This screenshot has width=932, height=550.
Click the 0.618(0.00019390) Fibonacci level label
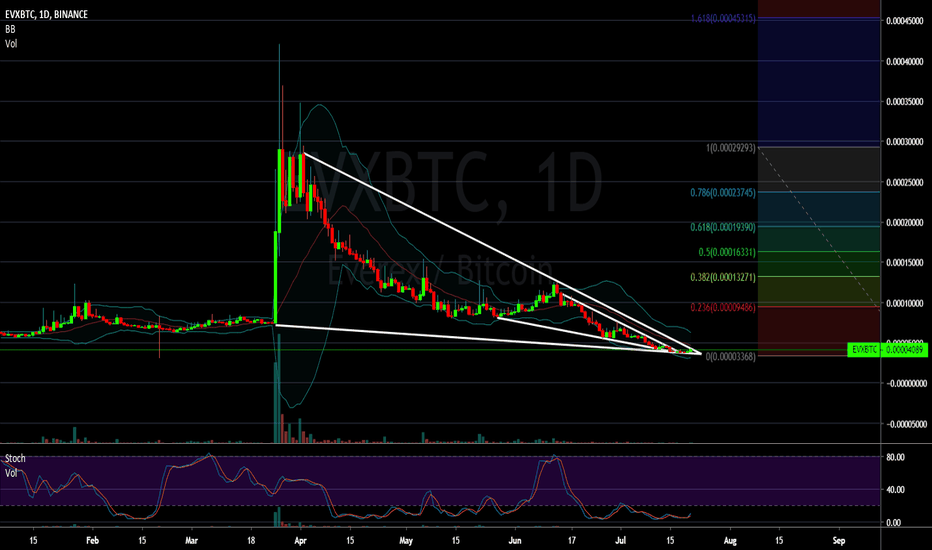pyautogui.click(x=723, y=227)
